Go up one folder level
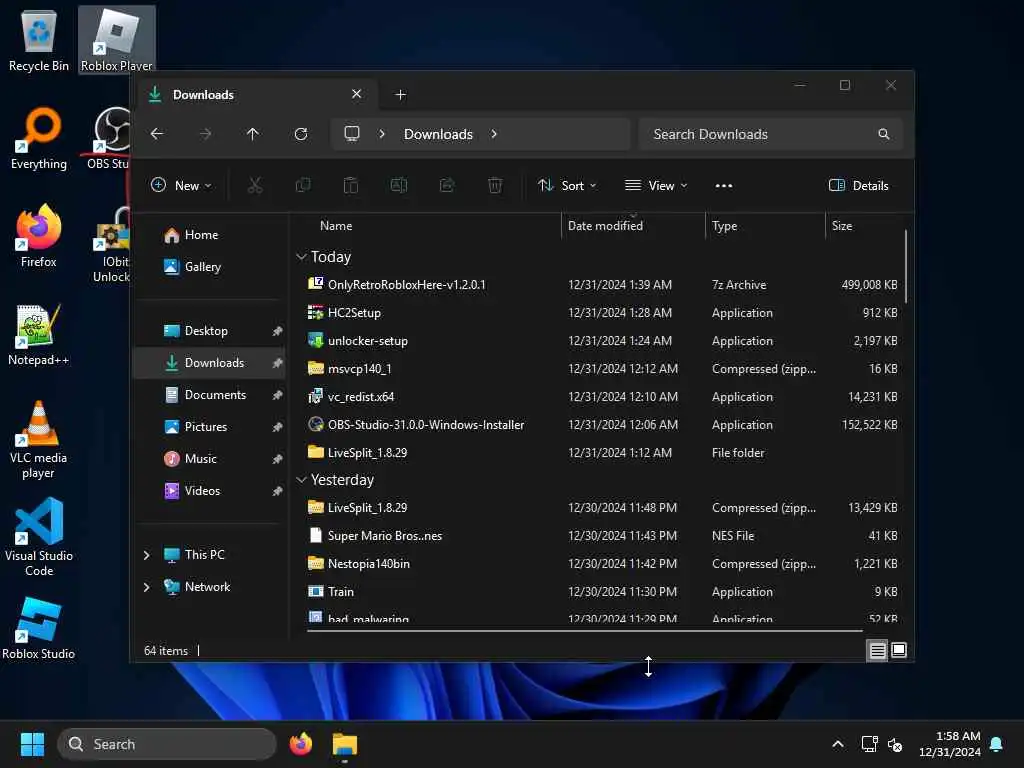The image size is (1024, 768). point(253,134)
